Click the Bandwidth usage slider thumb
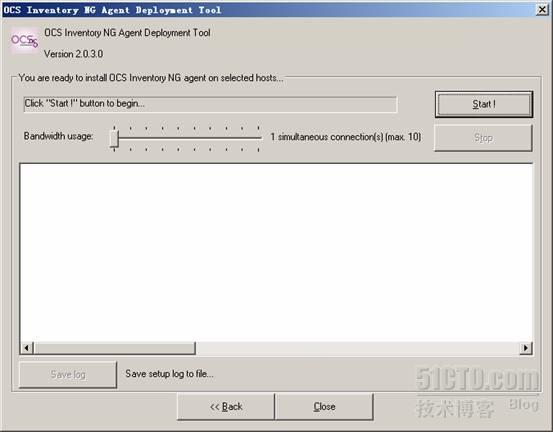Image resolution: width=553 pixels, height=432 pixels. (x=114, y=138)
